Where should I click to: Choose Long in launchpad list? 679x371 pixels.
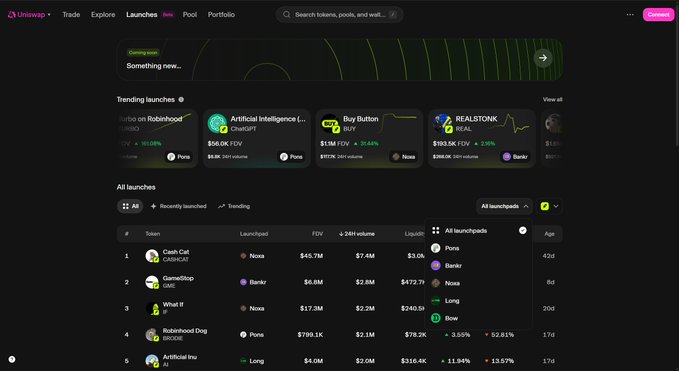pyautogui.click(x=478, y=300)
